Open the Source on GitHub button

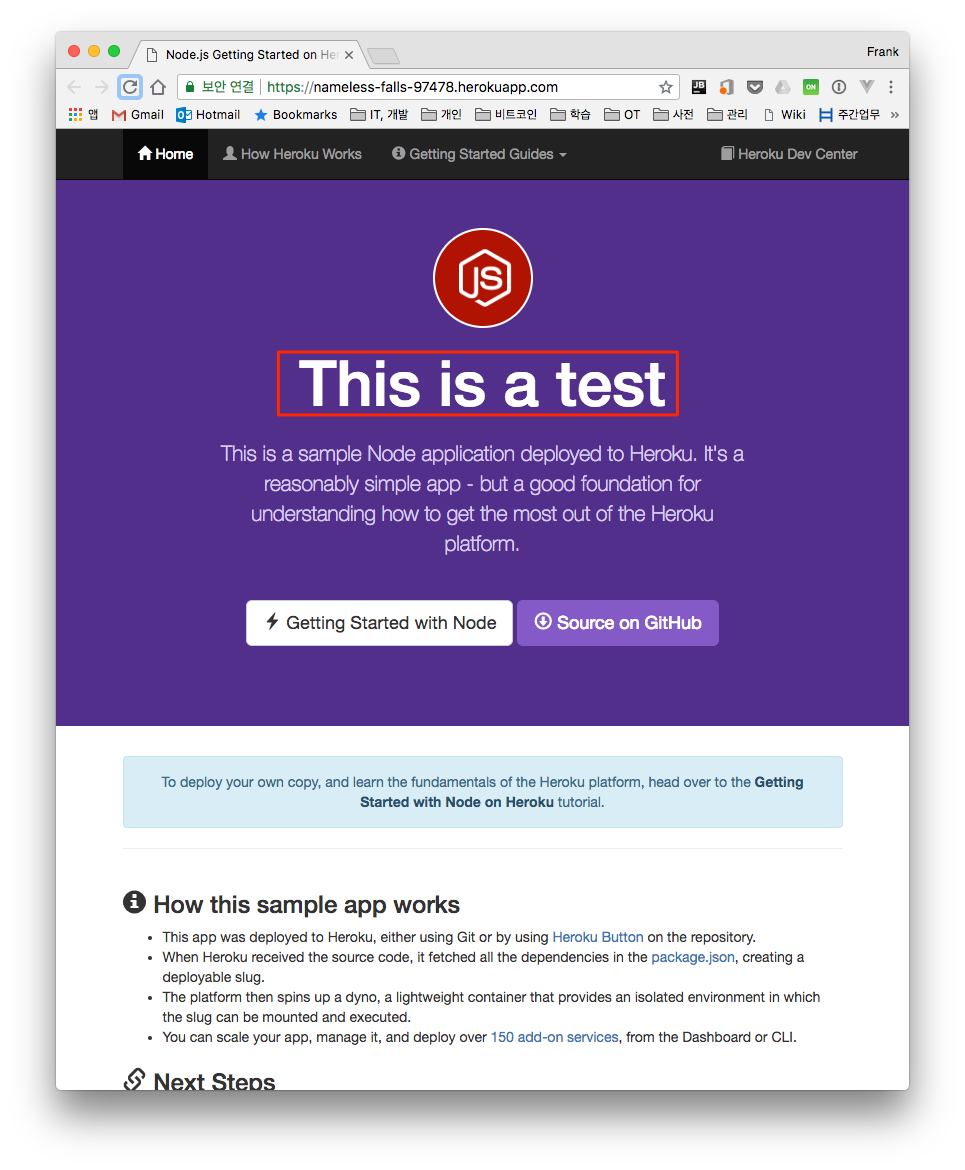pyautogui.click(x=618, y=622)
